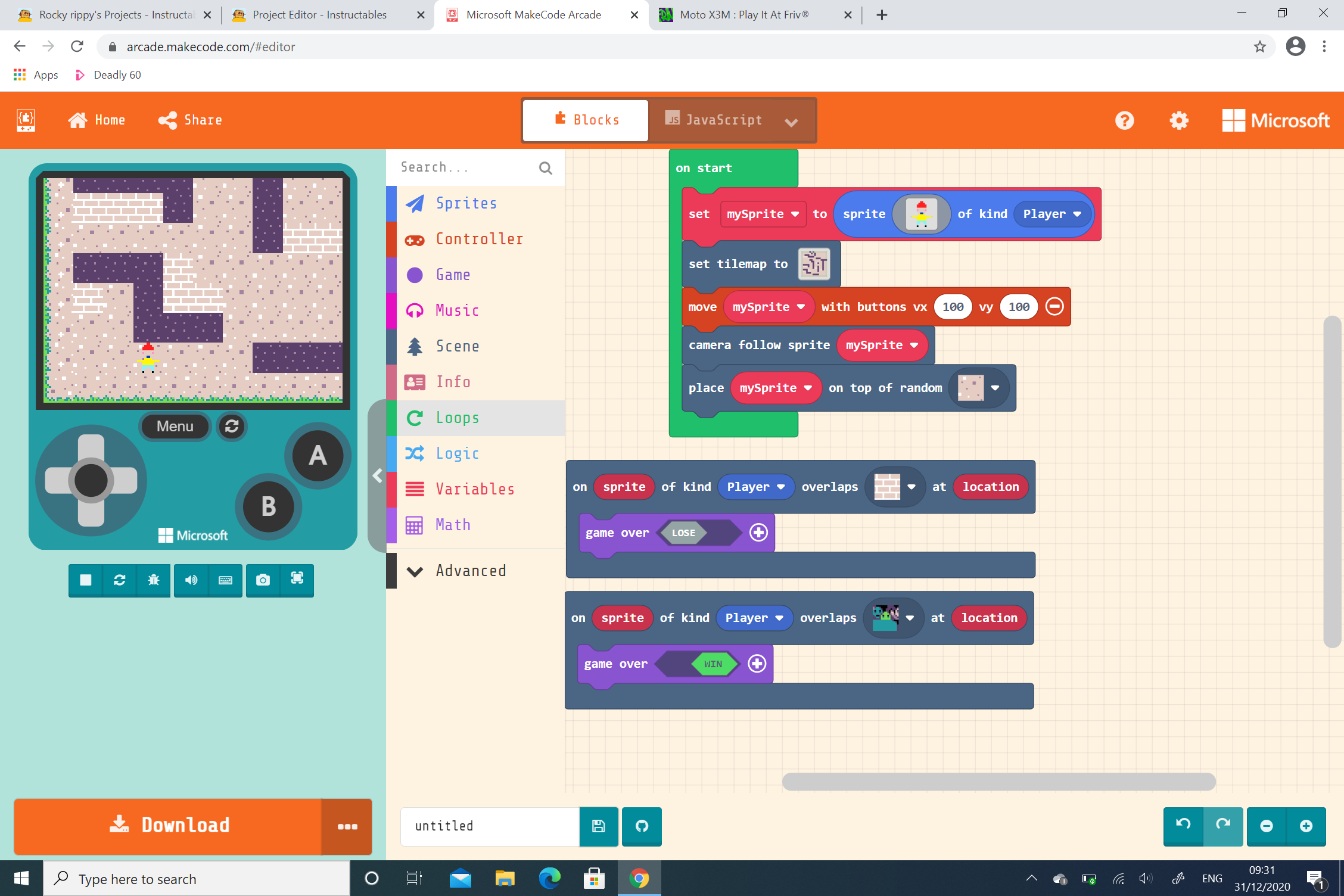Restart the game simulator
Screen dimensions: 1344x896
pos(120,580)
